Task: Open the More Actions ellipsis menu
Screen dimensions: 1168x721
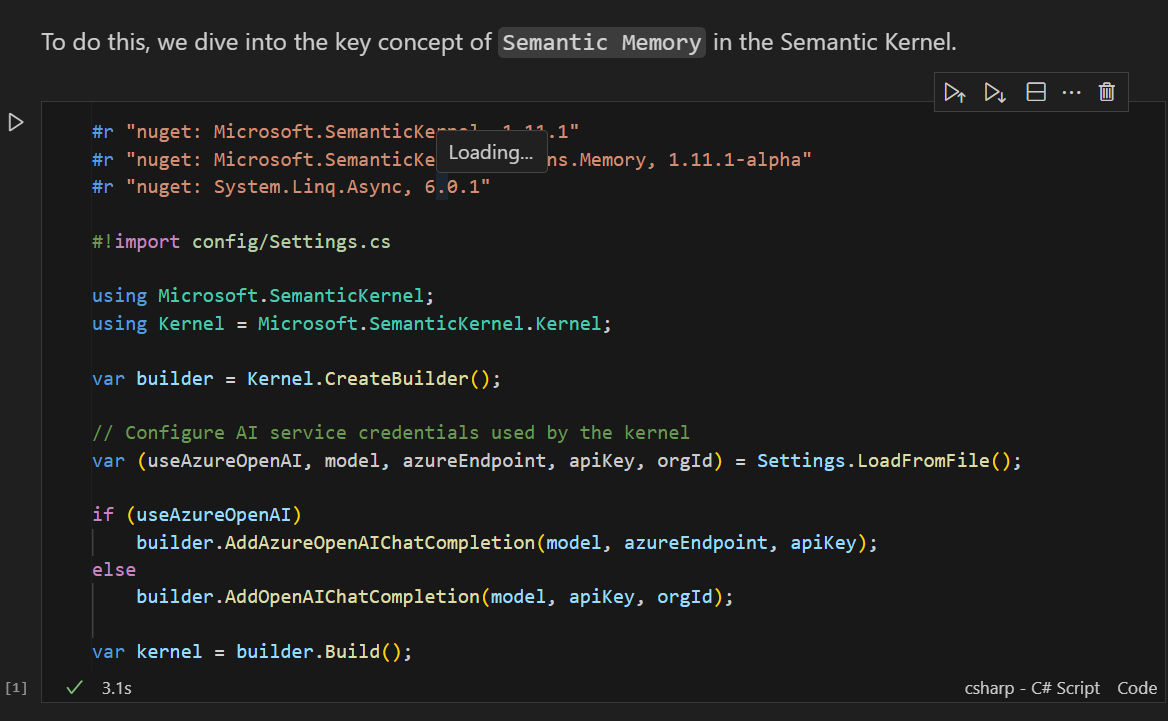Action: pos(1071,92)
